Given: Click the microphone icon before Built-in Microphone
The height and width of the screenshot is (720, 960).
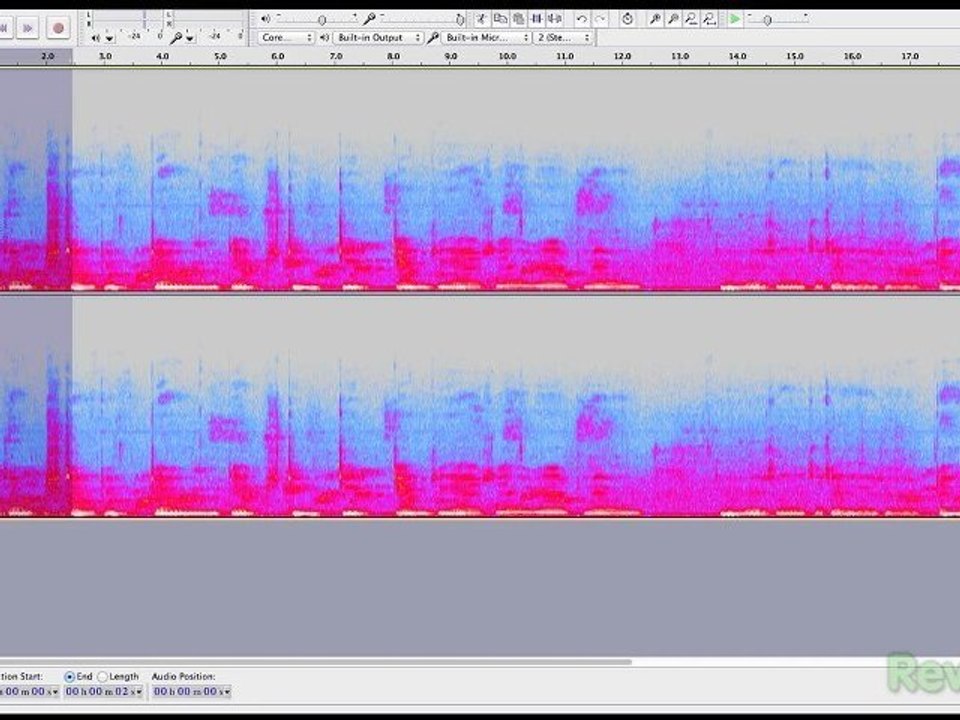Looking at the screenshot, I should click(432, 38).
